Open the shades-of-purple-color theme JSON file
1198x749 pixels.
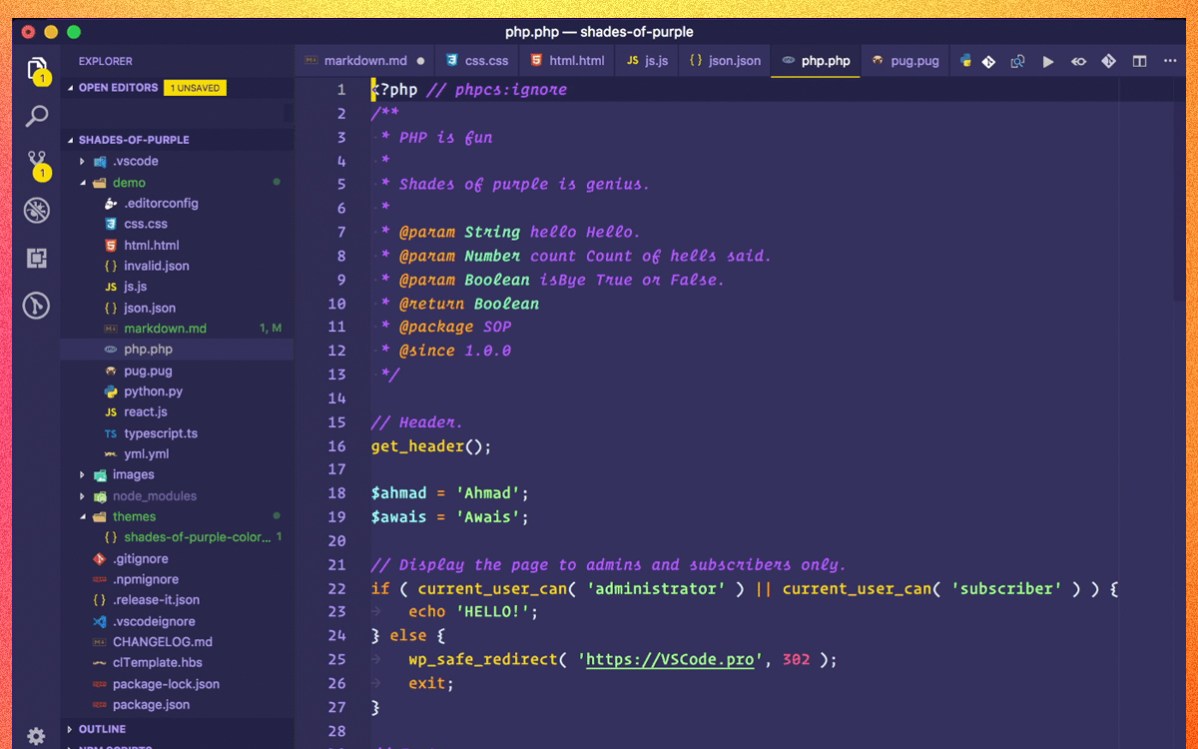click(x=197, y=537)
